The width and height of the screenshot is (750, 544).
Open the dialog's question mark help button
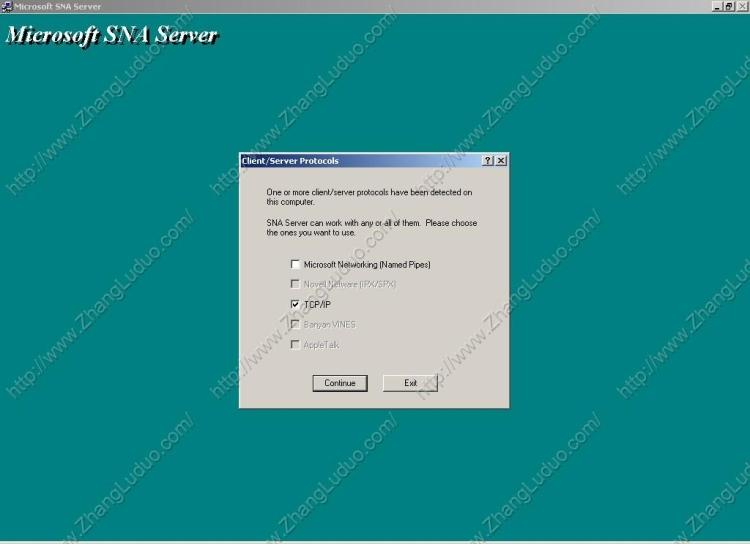click(487, 161)
